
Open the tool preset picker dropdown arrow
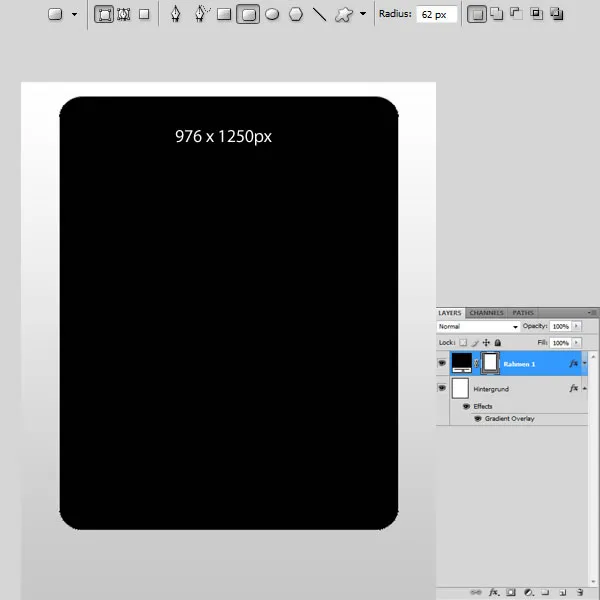click(74, 15)
